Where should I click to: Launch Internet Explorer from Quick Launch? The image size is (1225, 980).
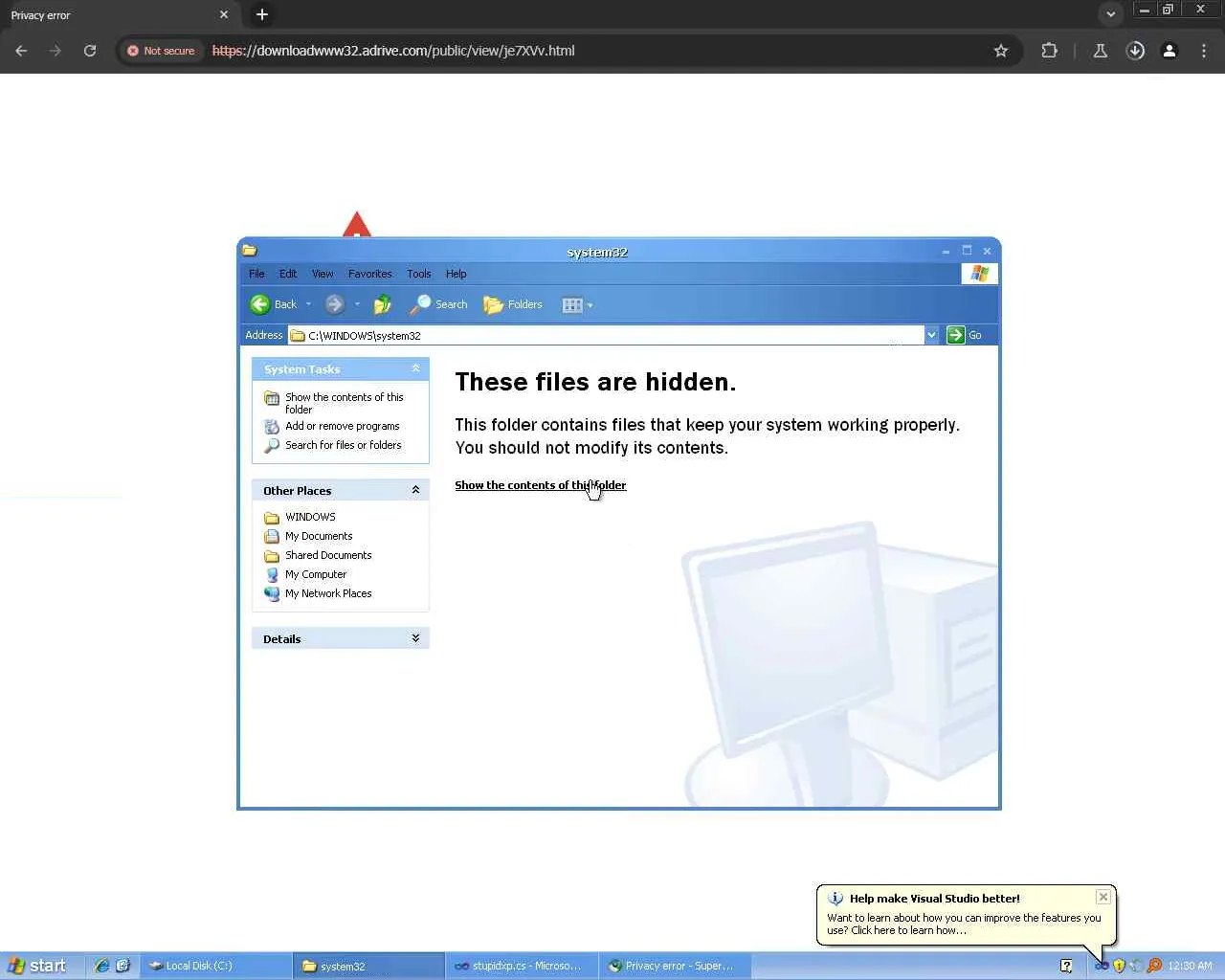[101, 966]
